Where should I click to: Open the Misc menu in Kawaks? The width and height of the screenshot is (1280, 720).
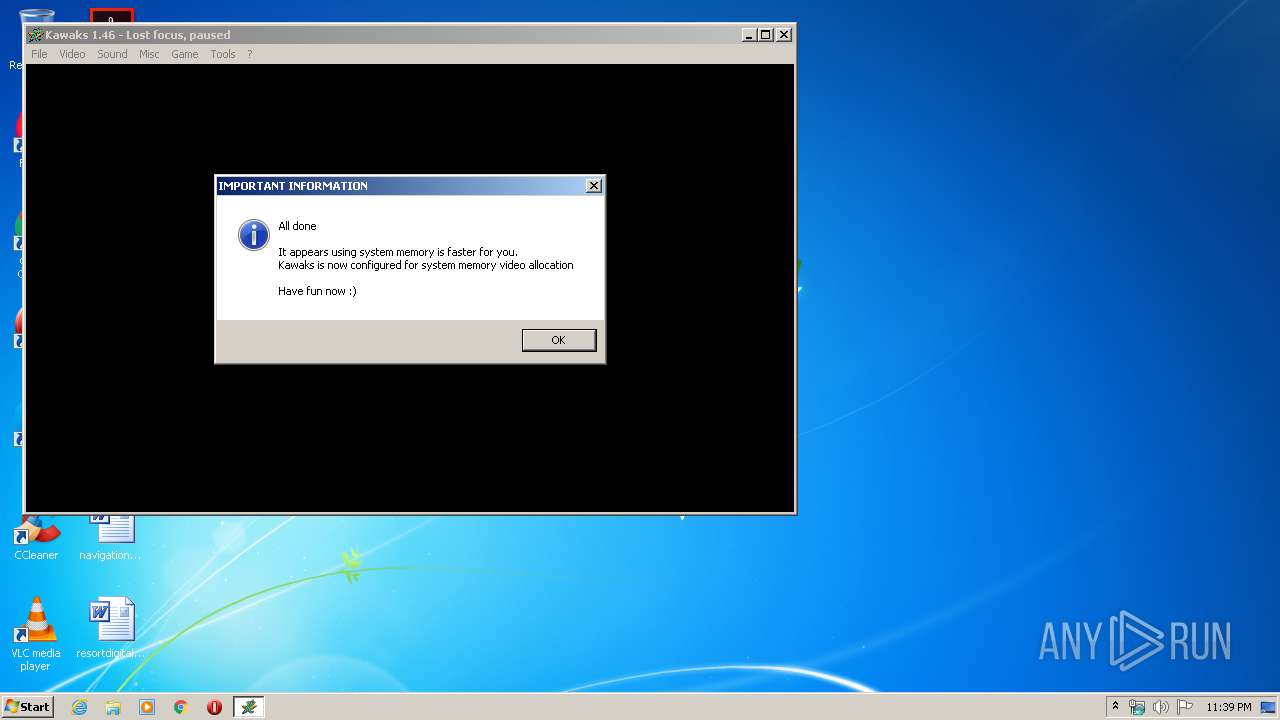[149, 54]
